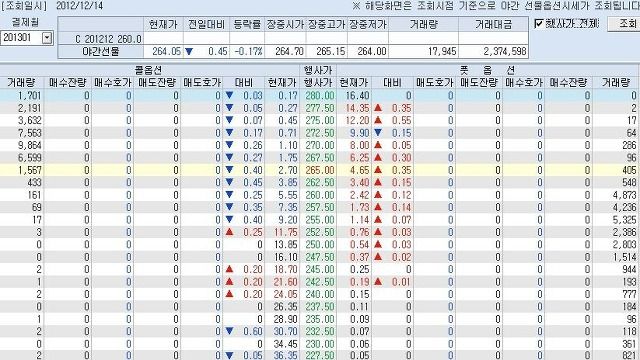This screenshot has height=360, width=640.
Task: Select the strike price 257.50 cell
Action: click(x=319, y=207)
